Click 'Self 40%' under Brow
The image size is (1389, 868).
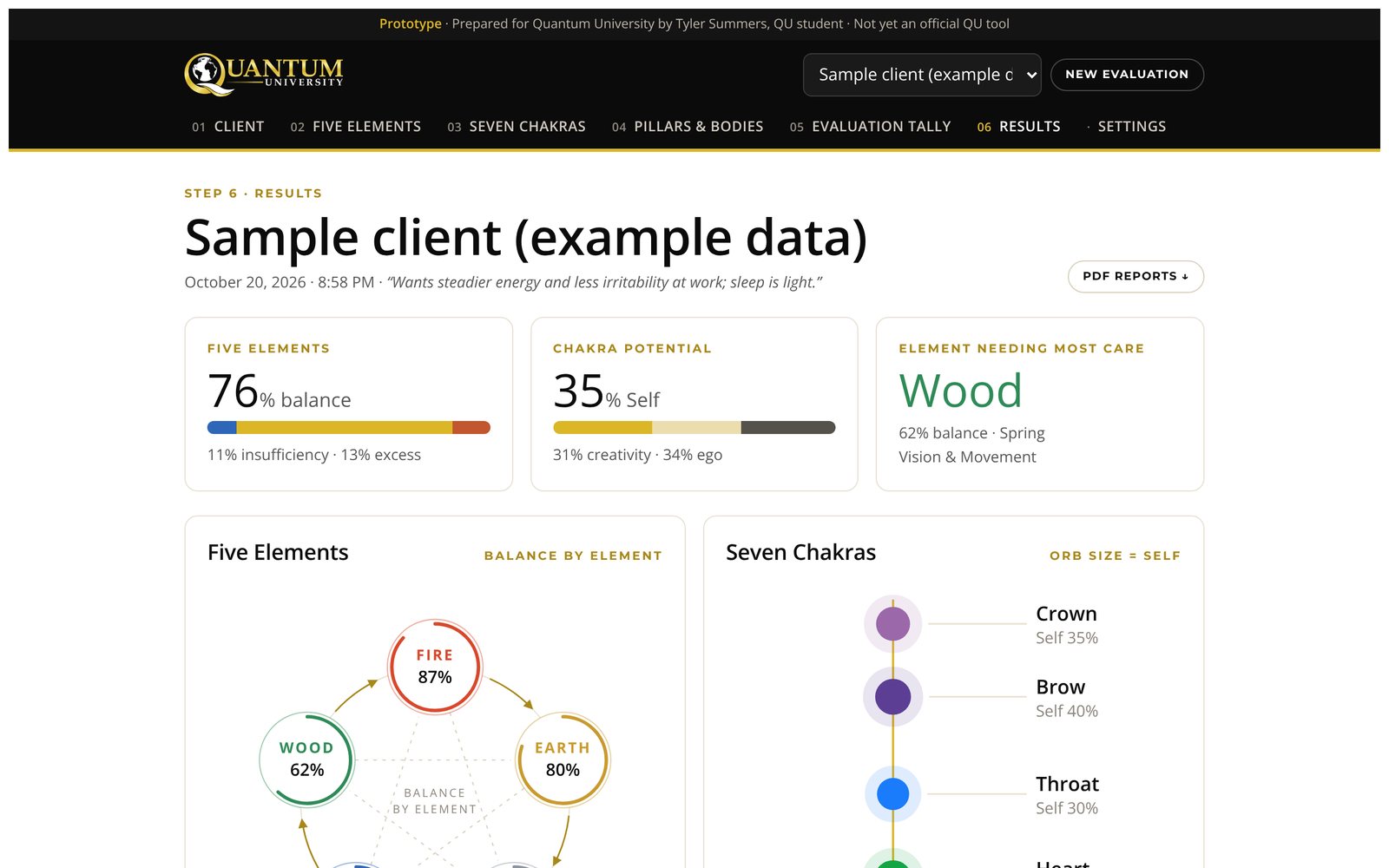click(1067, 711)
